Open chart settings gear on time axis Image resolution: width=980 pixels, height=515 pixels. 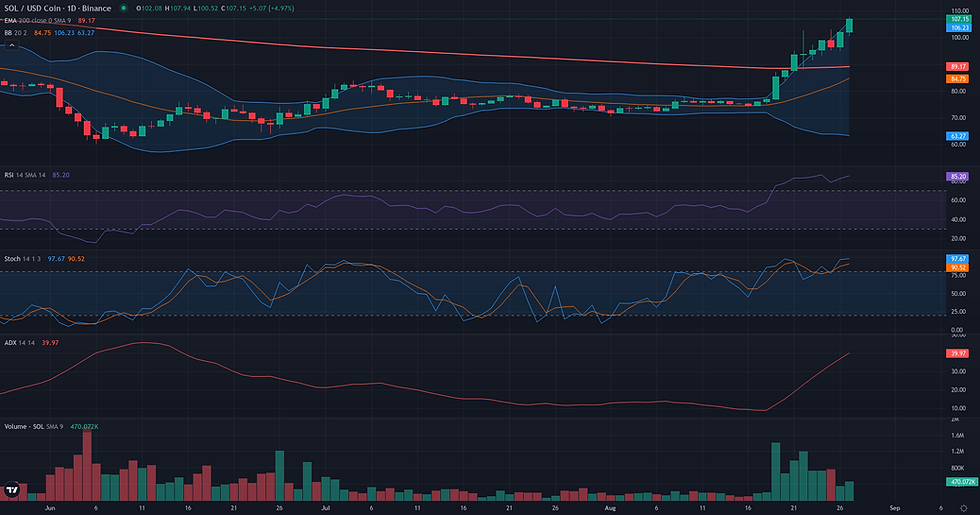click(963, 508)
